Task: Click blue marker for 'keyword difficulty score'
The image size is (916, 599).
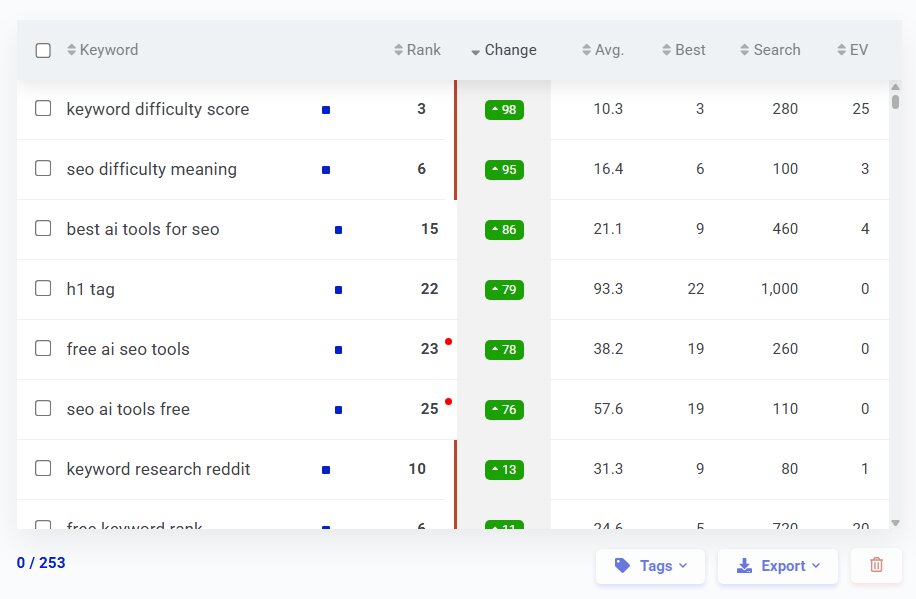Action: [x=326, y=110]
